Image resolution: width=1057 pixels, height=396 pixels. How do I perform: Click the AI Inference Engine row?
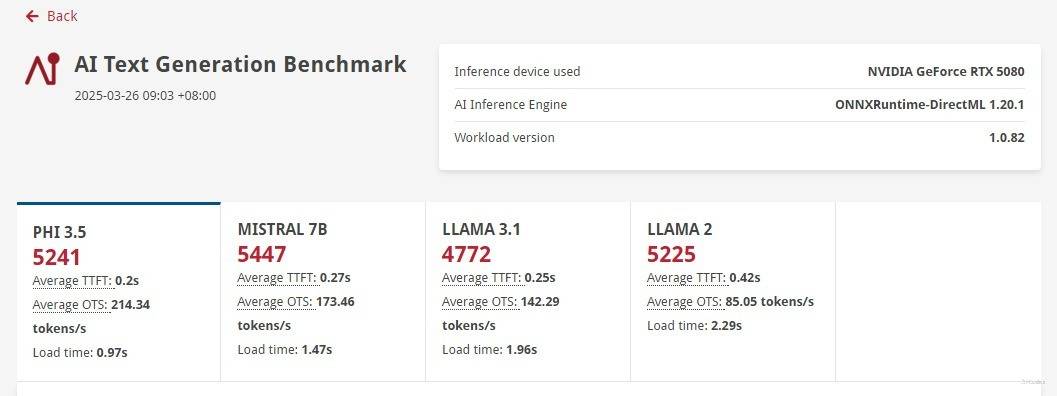coord(739,105)
